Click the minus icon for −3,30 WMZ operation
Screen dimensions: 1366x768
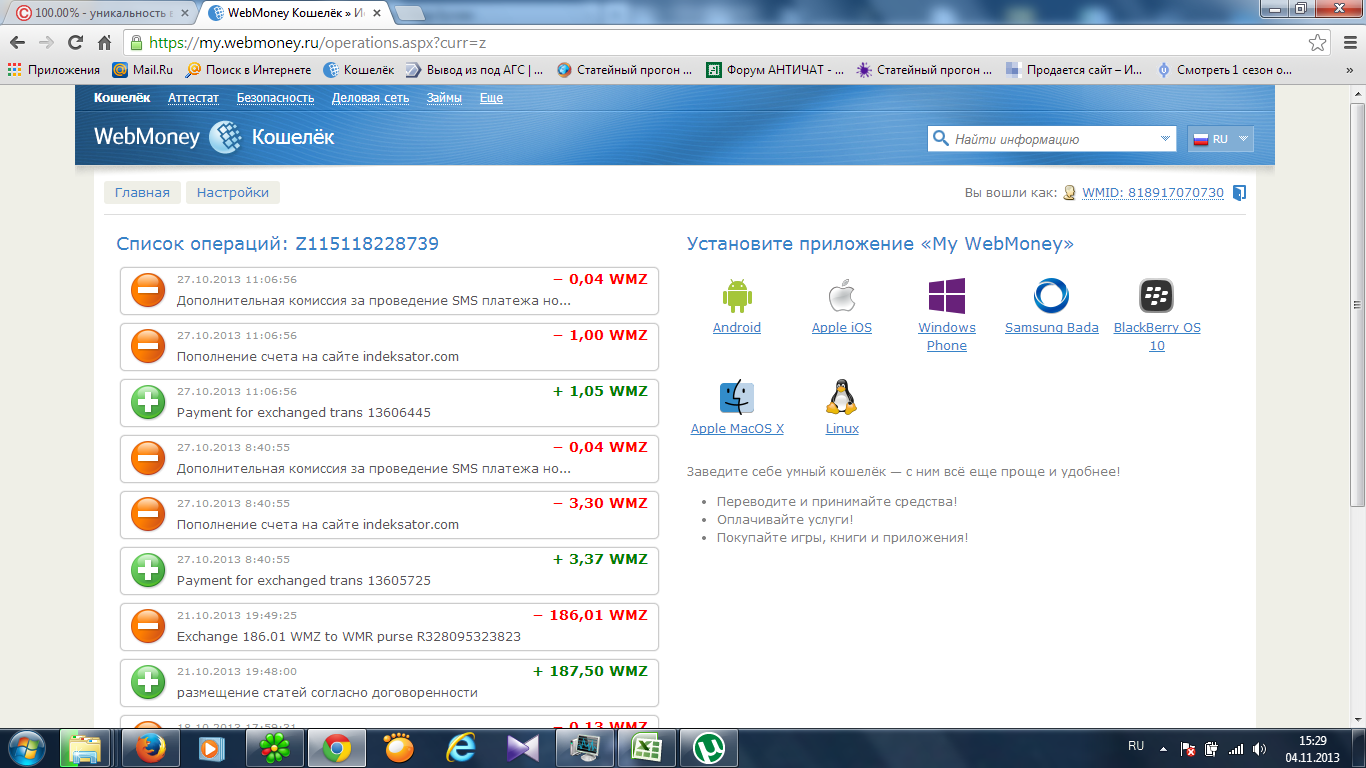coord(148,514)
